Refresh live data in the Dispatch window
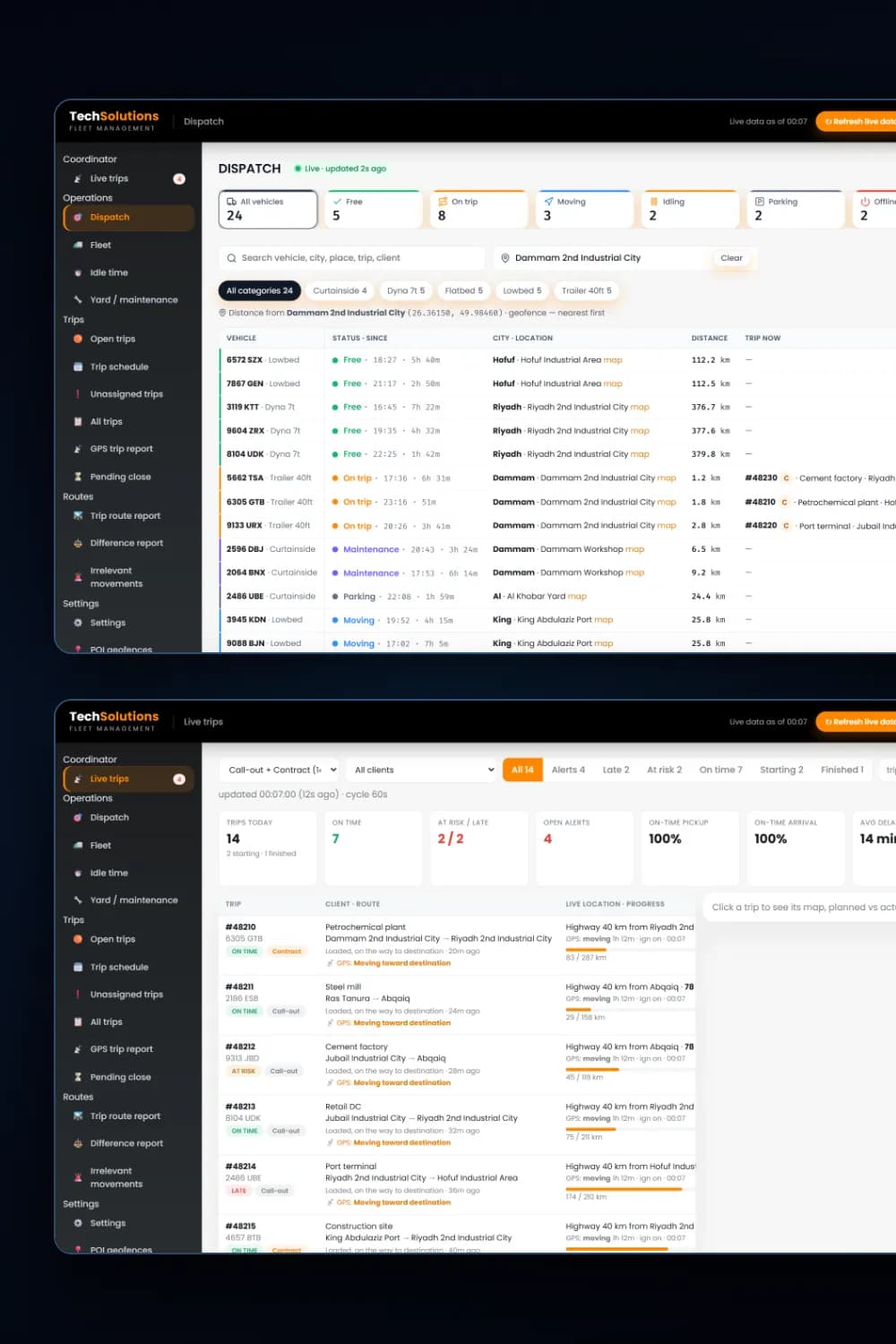Image resolution: width=896 pixels, height=1344 pixels. point(857,122)
